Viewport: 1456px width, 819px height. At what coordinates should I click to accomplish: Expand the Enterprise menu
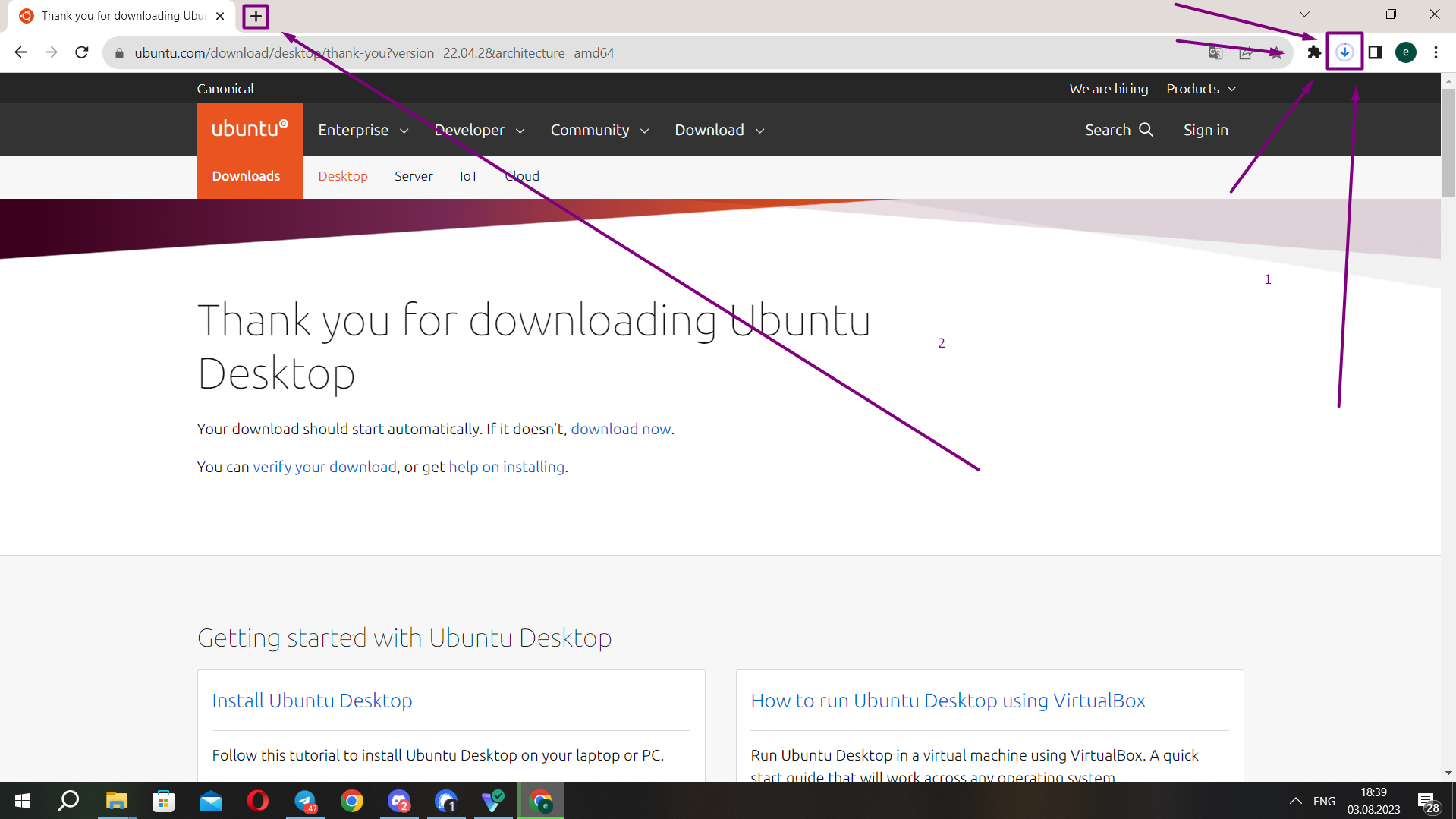tap(363, 130)
